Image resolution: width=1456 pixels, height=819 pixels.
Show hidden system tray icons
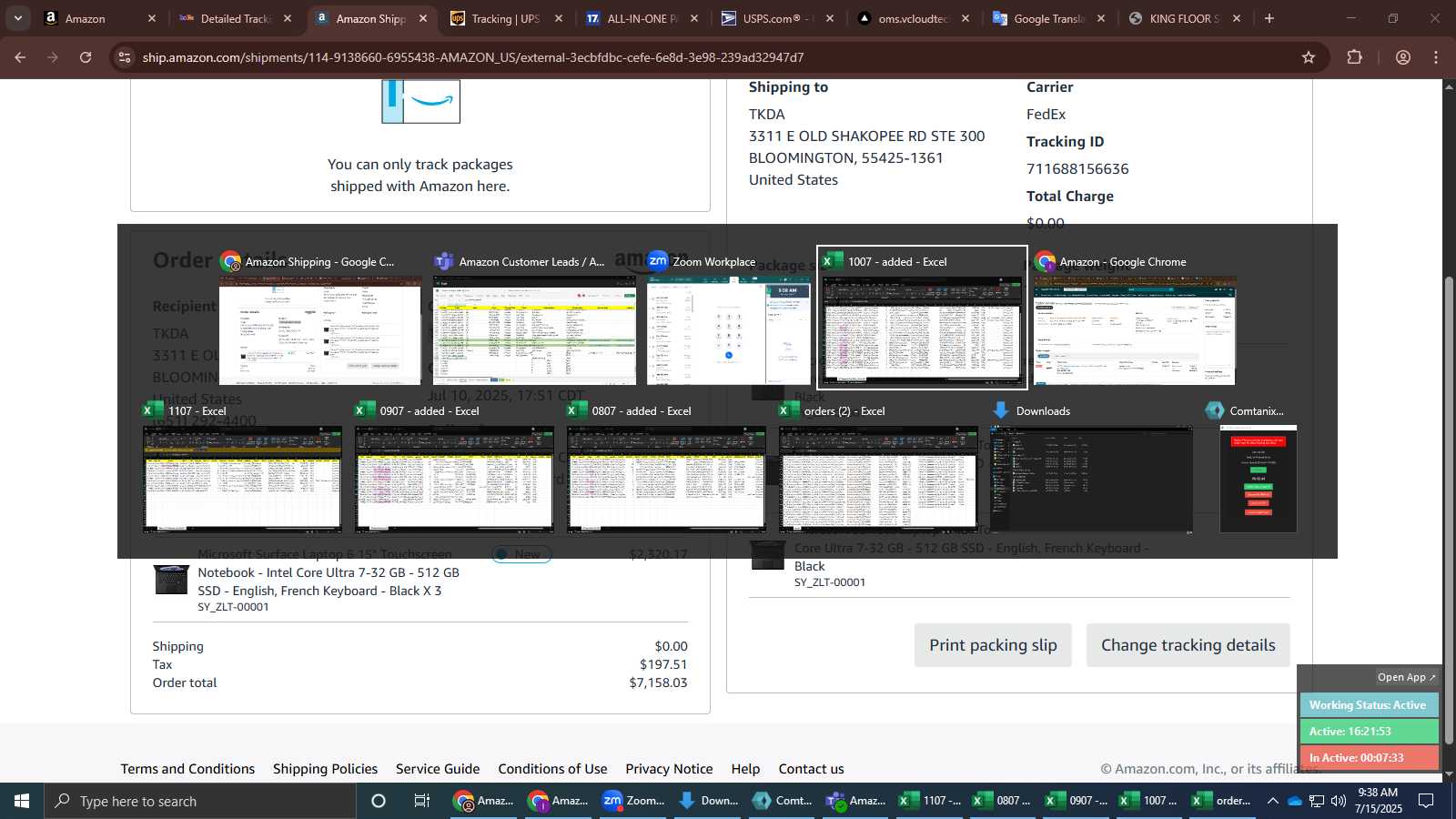click(x=1273, y=801)
